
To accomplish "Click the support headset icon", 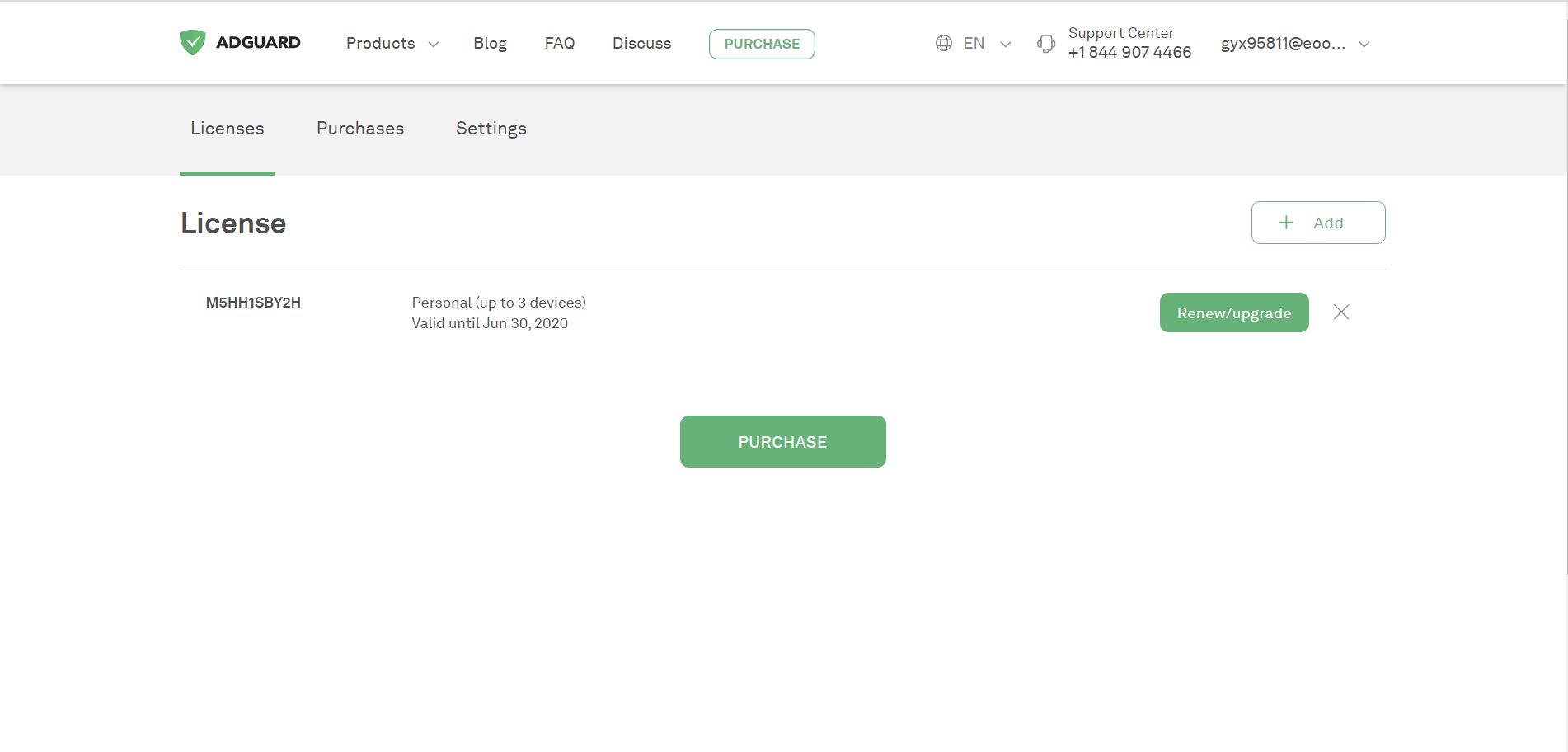I will click(x=1046, y=44).
